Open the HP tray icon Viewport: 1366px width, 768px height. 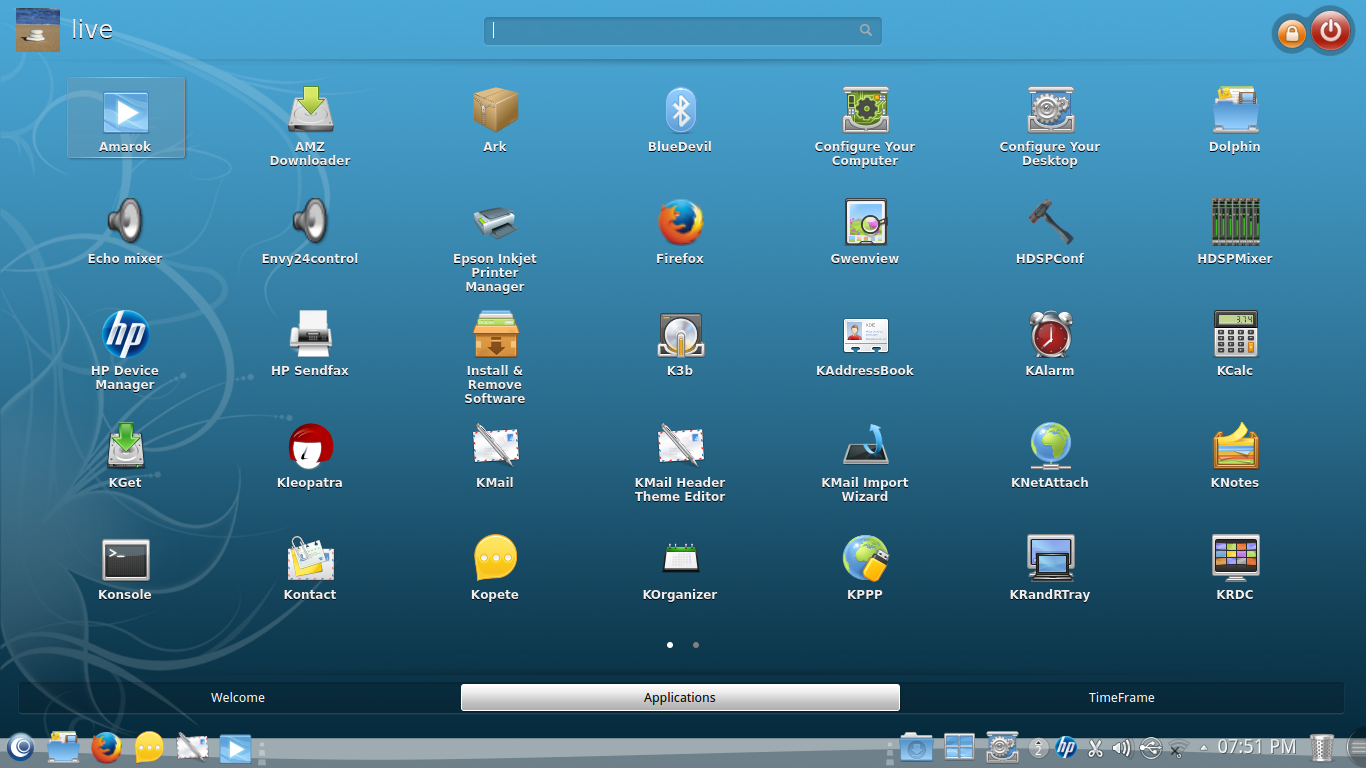1066,747
